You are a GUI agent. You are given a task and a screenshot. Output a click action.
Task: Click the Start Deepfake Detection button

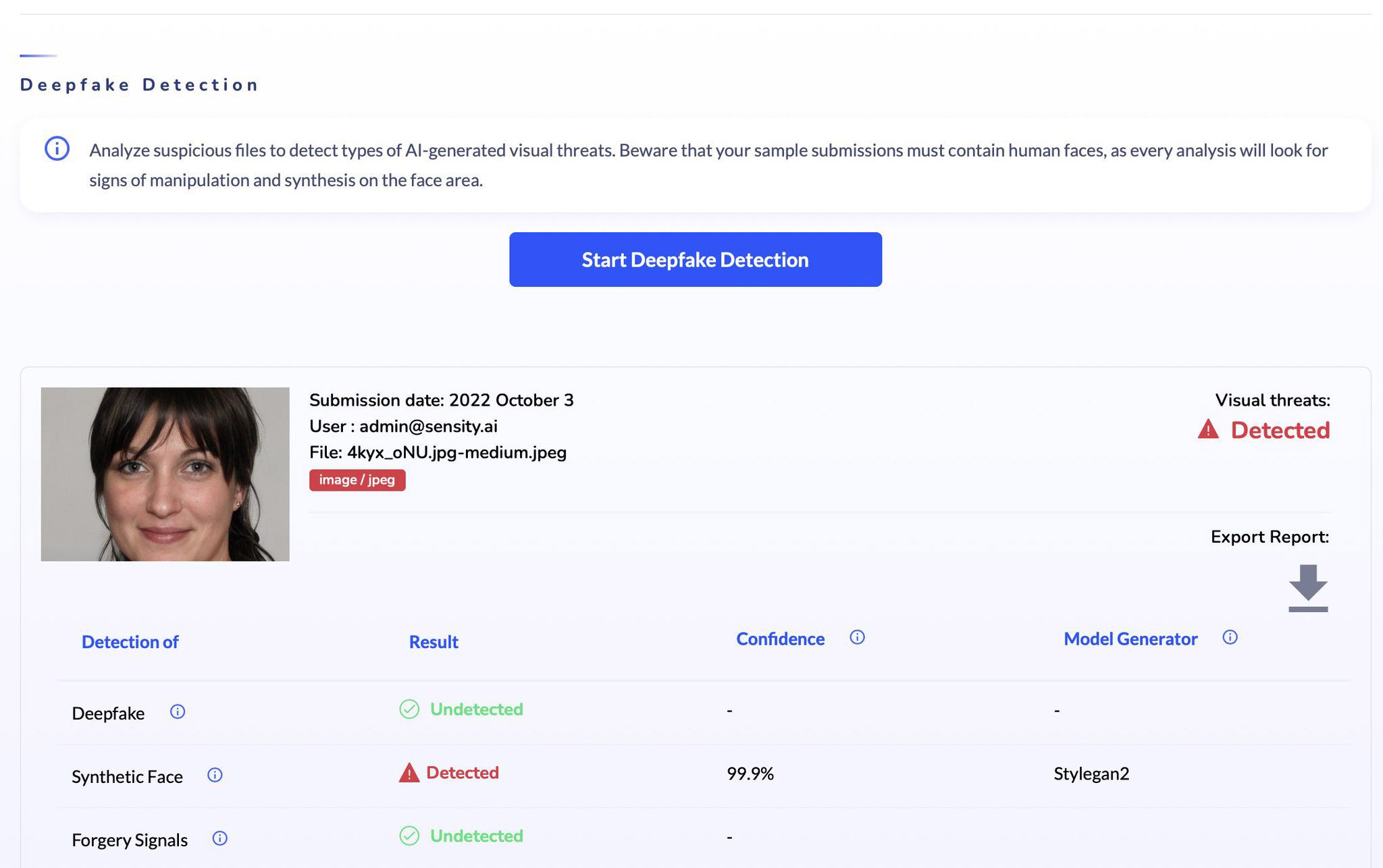tap(695, 260)
